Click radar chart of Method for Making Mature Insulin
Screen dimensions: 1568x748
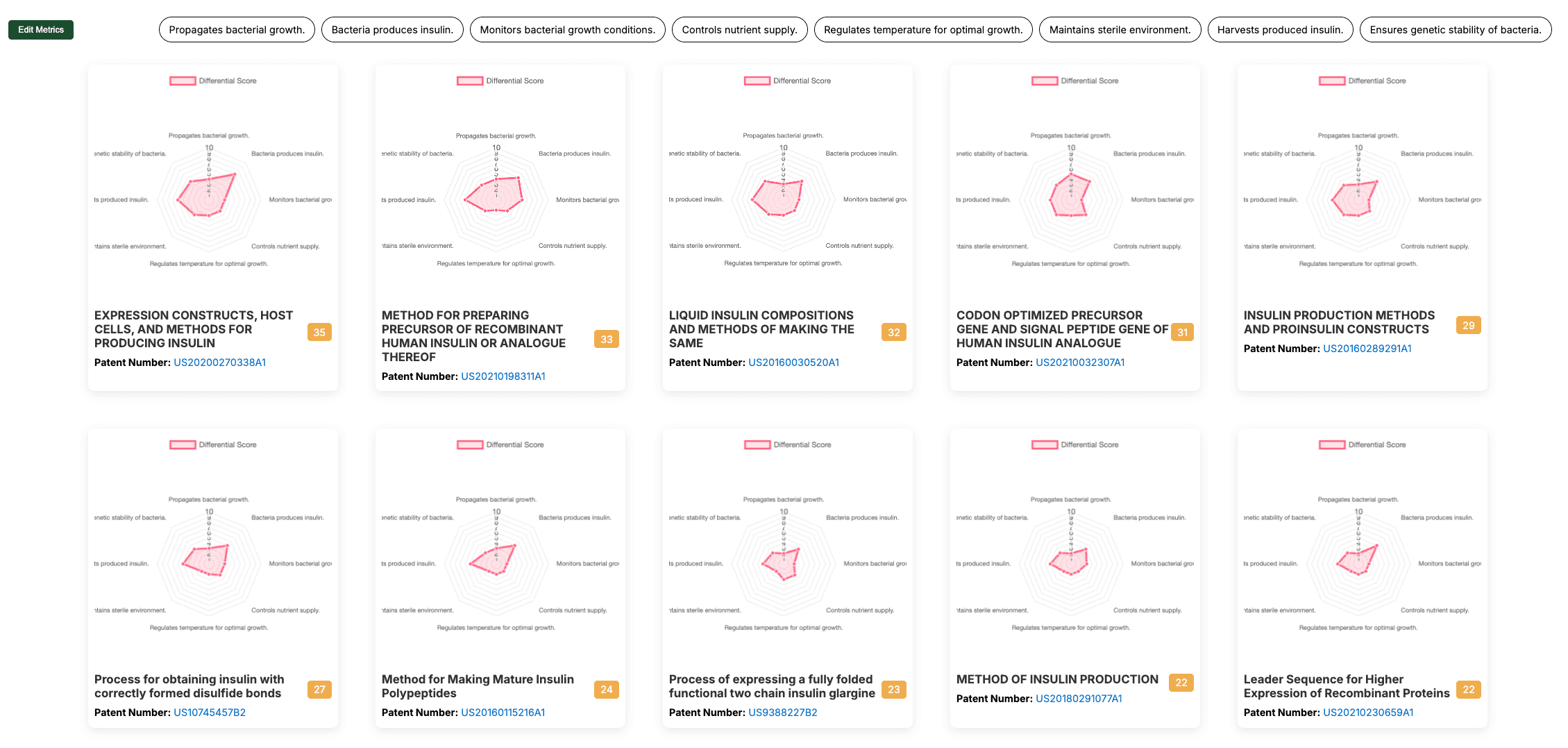pyautogui.click(x=496, y=564)
